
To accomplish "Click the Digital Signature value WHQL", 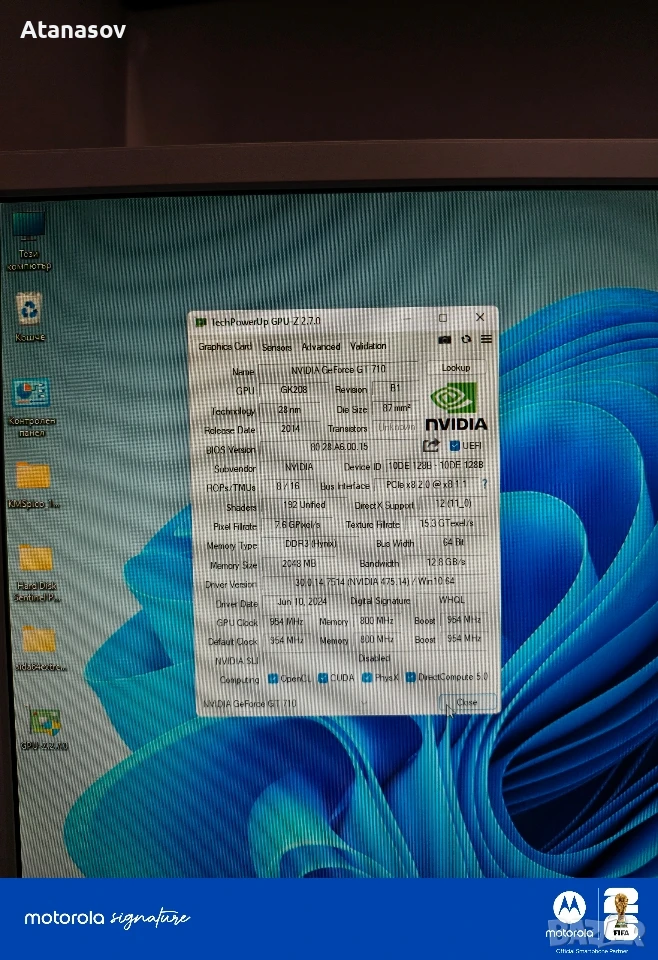I will click(452, 600).
